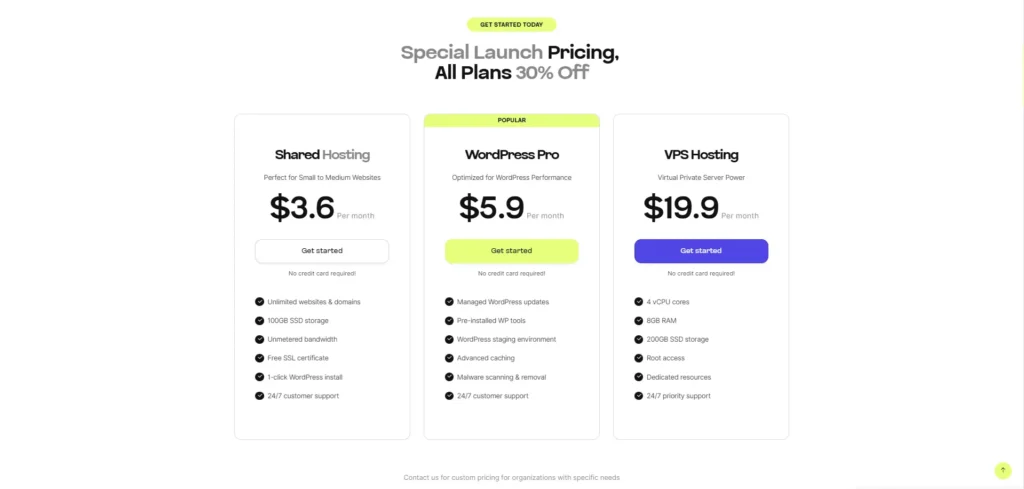Viewport: 1024px width, 489px height.
Task: Click checkmark icon beside 24/7 priority support
Action: pos(638,396)
